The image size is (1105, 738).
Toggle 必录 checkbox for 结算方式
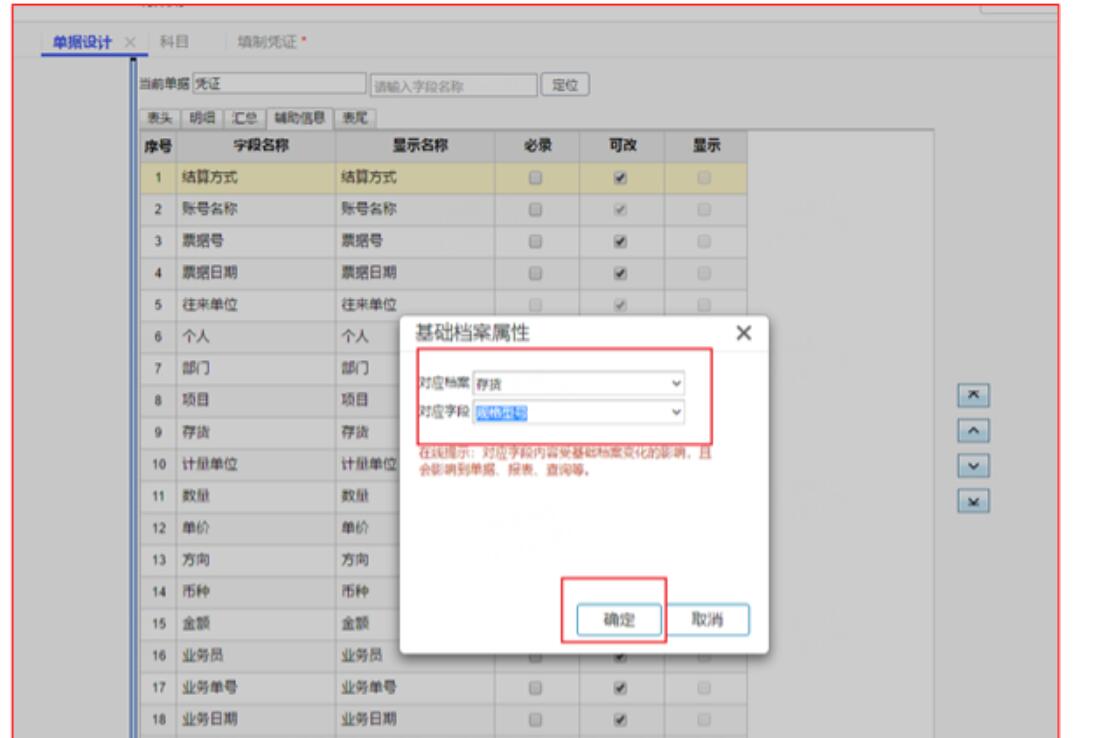536,178
